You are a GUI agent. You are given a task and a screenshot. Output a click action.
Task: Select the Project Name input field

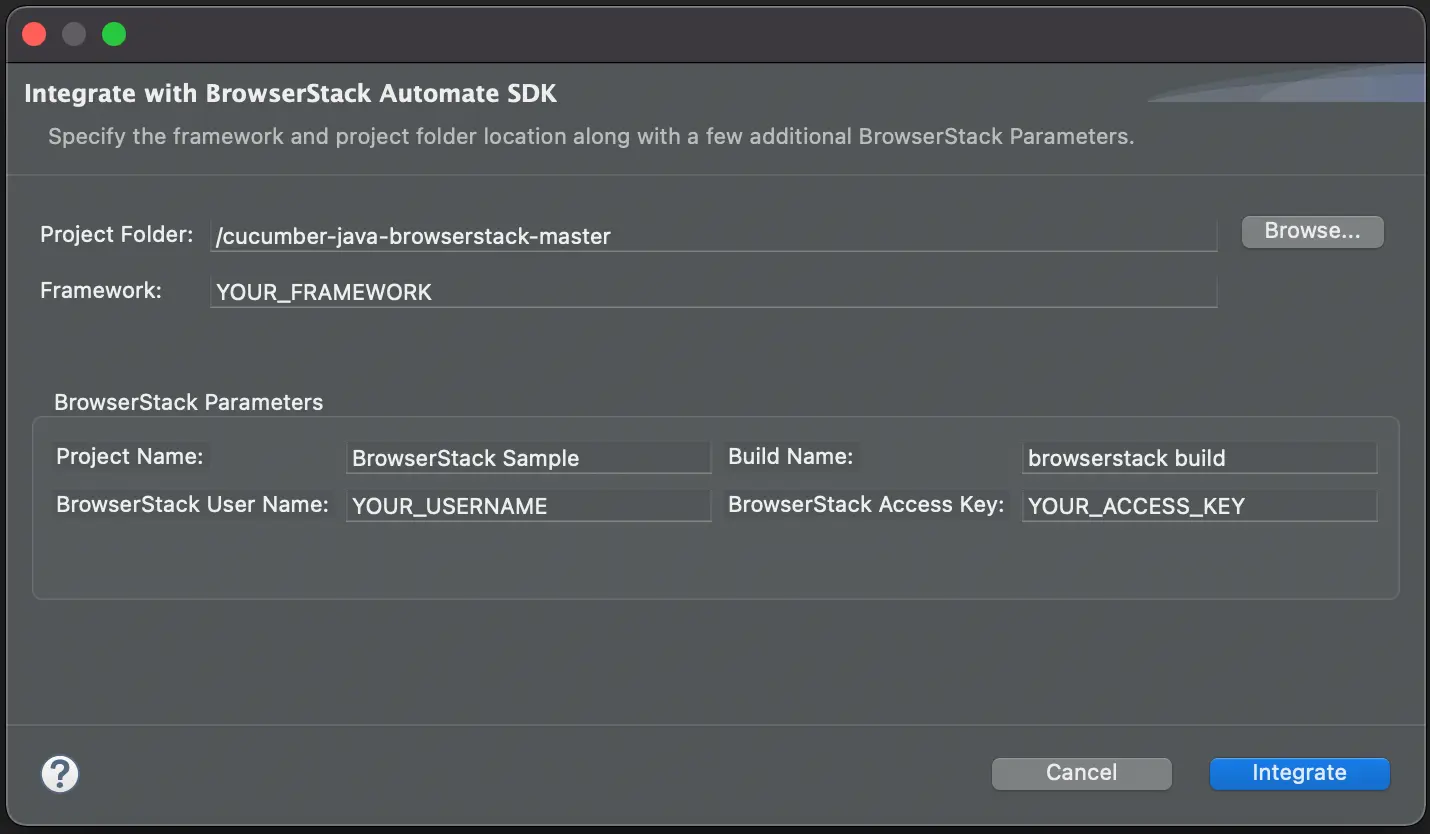528,458
